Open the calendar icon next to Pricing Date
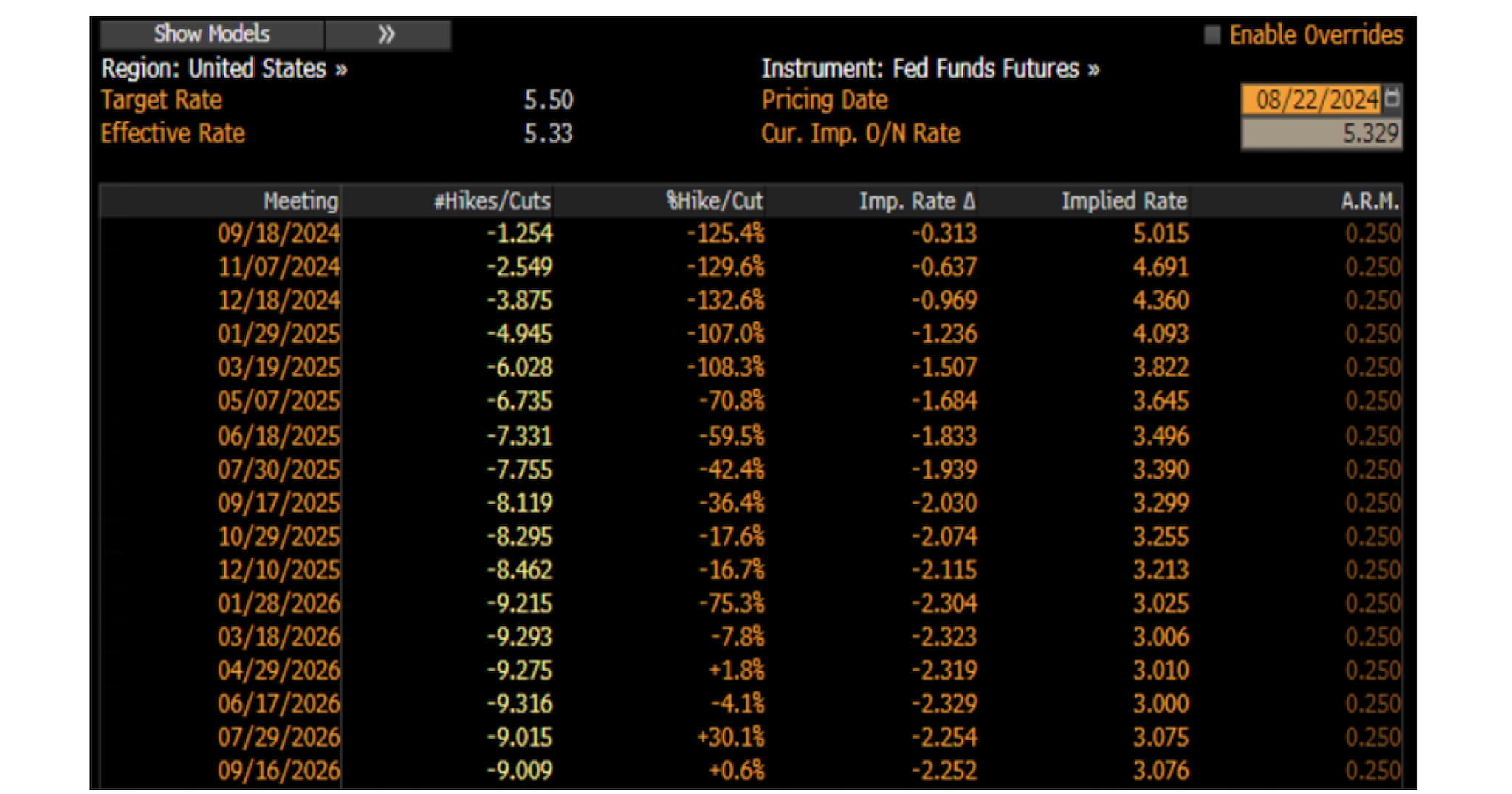Screen dimensions: 1512x794 [x=1392, y=98]
